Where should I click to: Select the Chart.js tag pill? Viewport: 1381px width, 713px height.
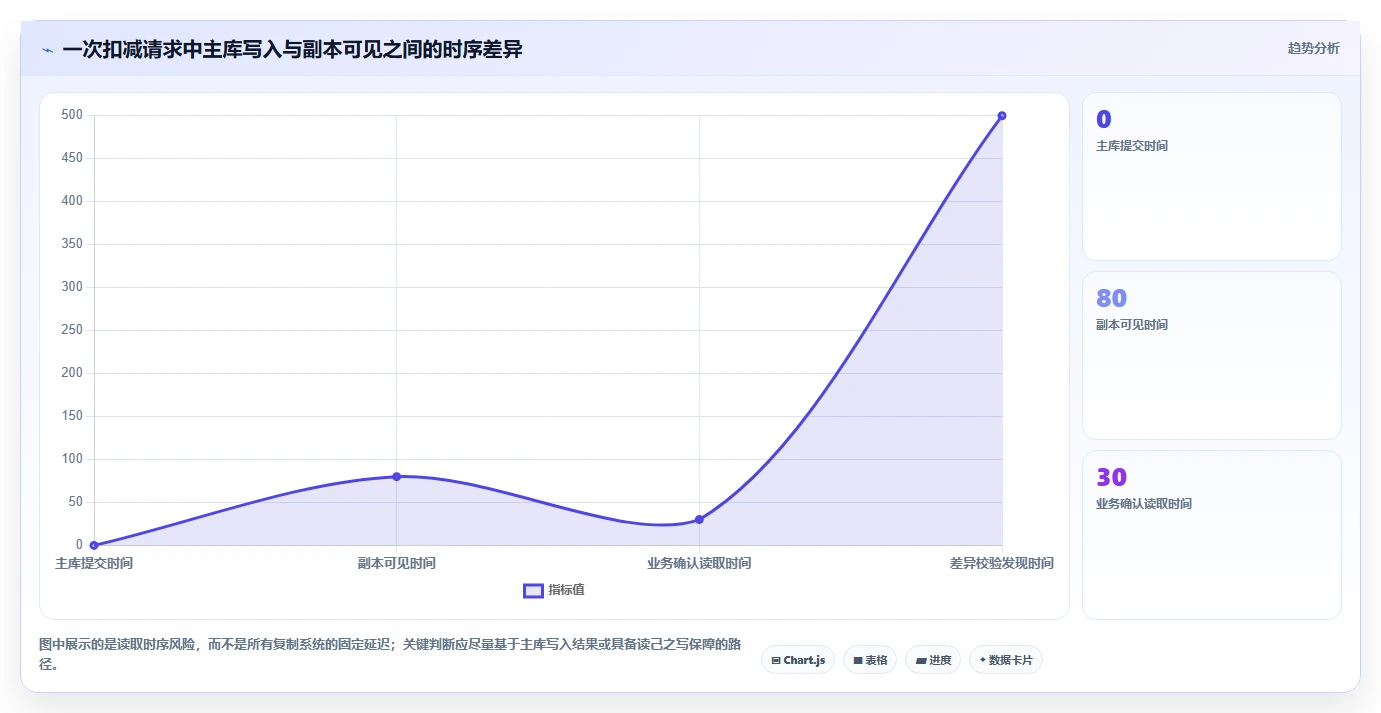click(x=797, y=660)
